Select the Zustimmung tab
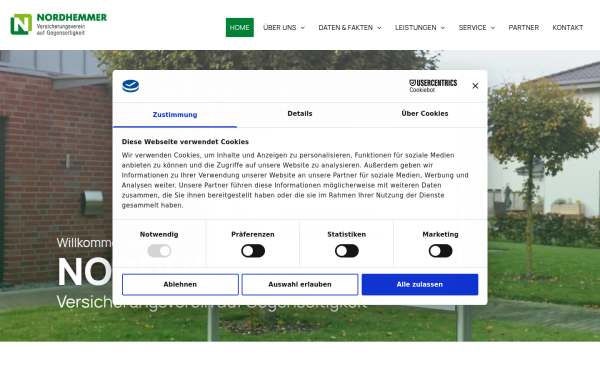The width and height of the screenshot is (600, 375). pos(175,115)
